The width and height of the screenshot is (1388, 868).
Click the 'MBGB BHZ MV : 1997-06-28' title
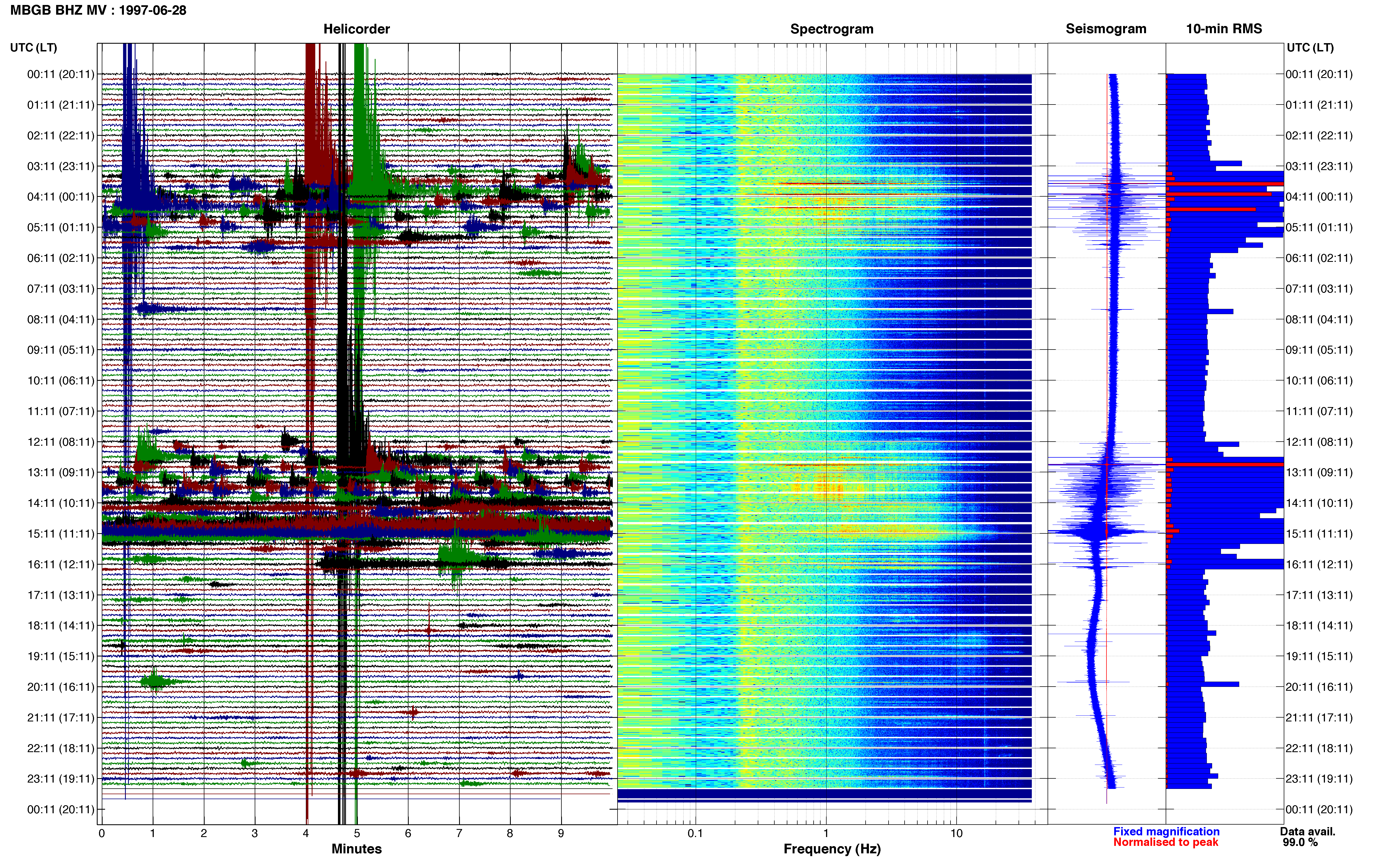tap(98, 10)
